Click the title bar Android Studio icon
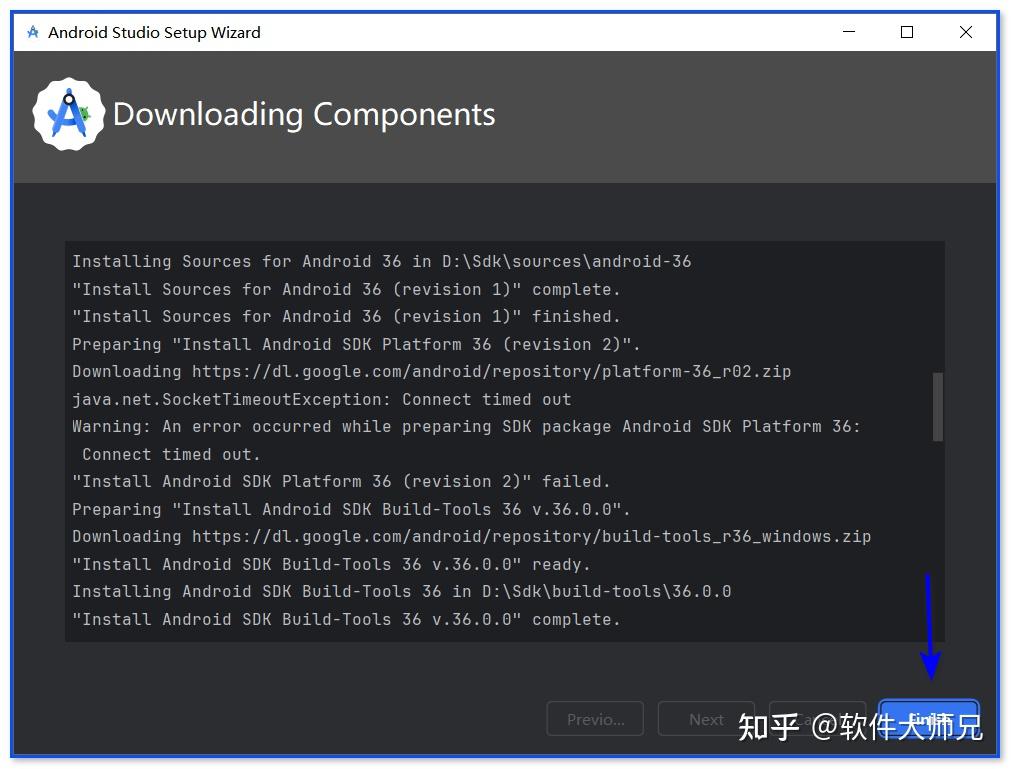This screenshot has height=769, width=1011. pyautogui.click(x=33, y=32)
